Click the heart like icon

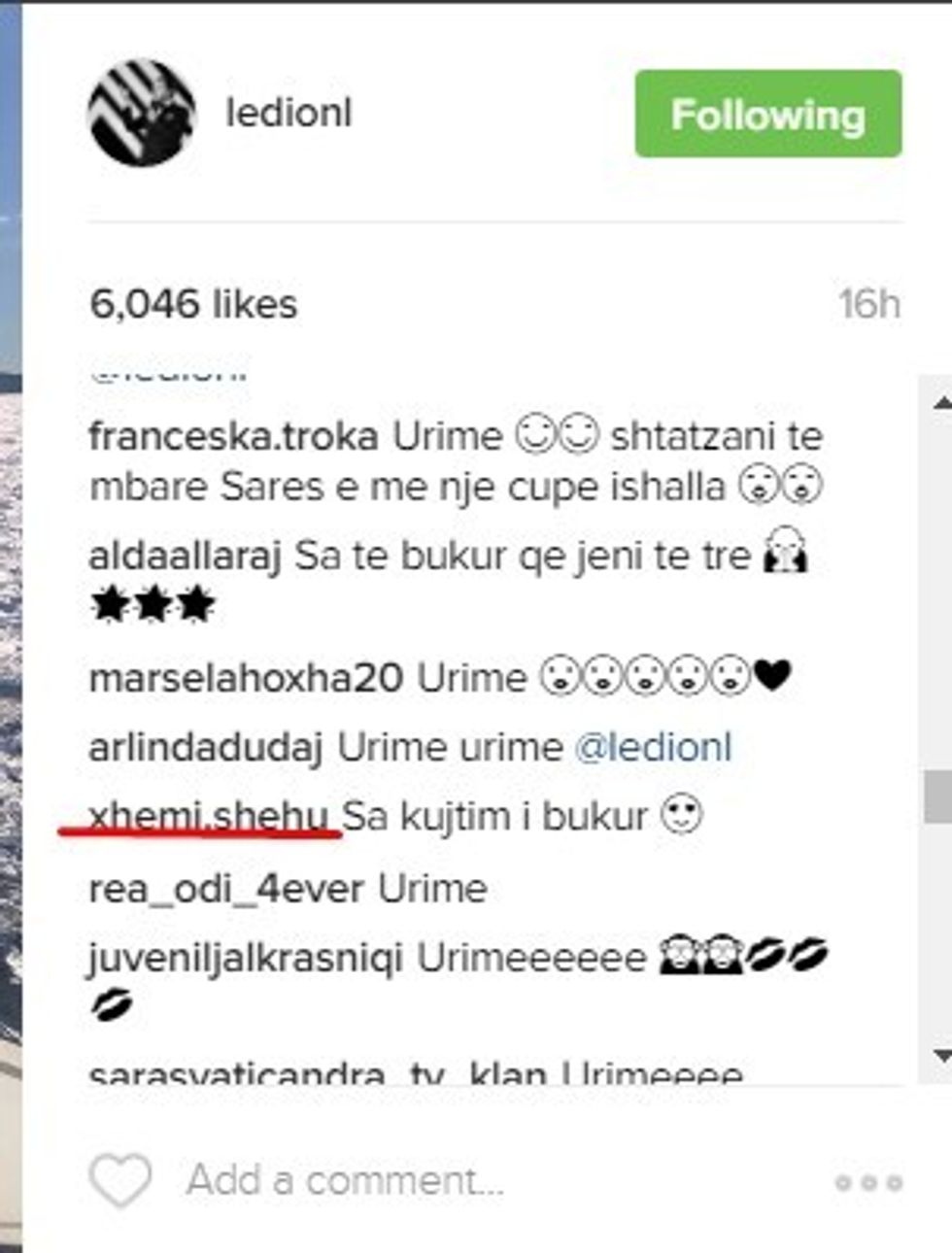[x=120, y=1181]
